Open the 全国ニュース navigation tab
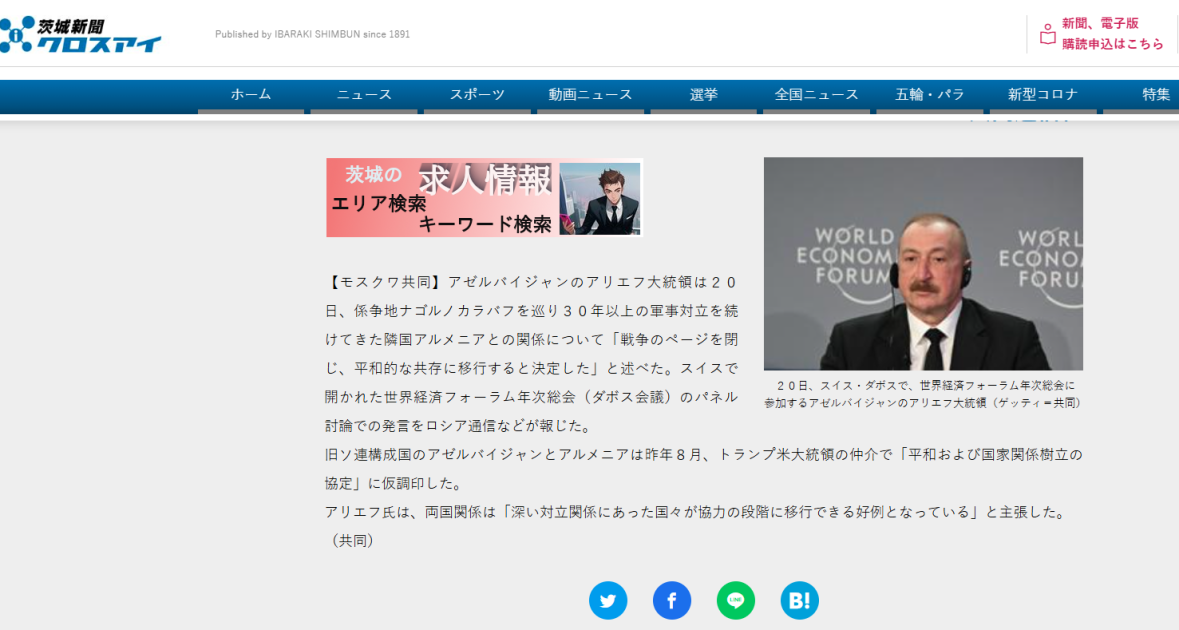 coord(817,95)
